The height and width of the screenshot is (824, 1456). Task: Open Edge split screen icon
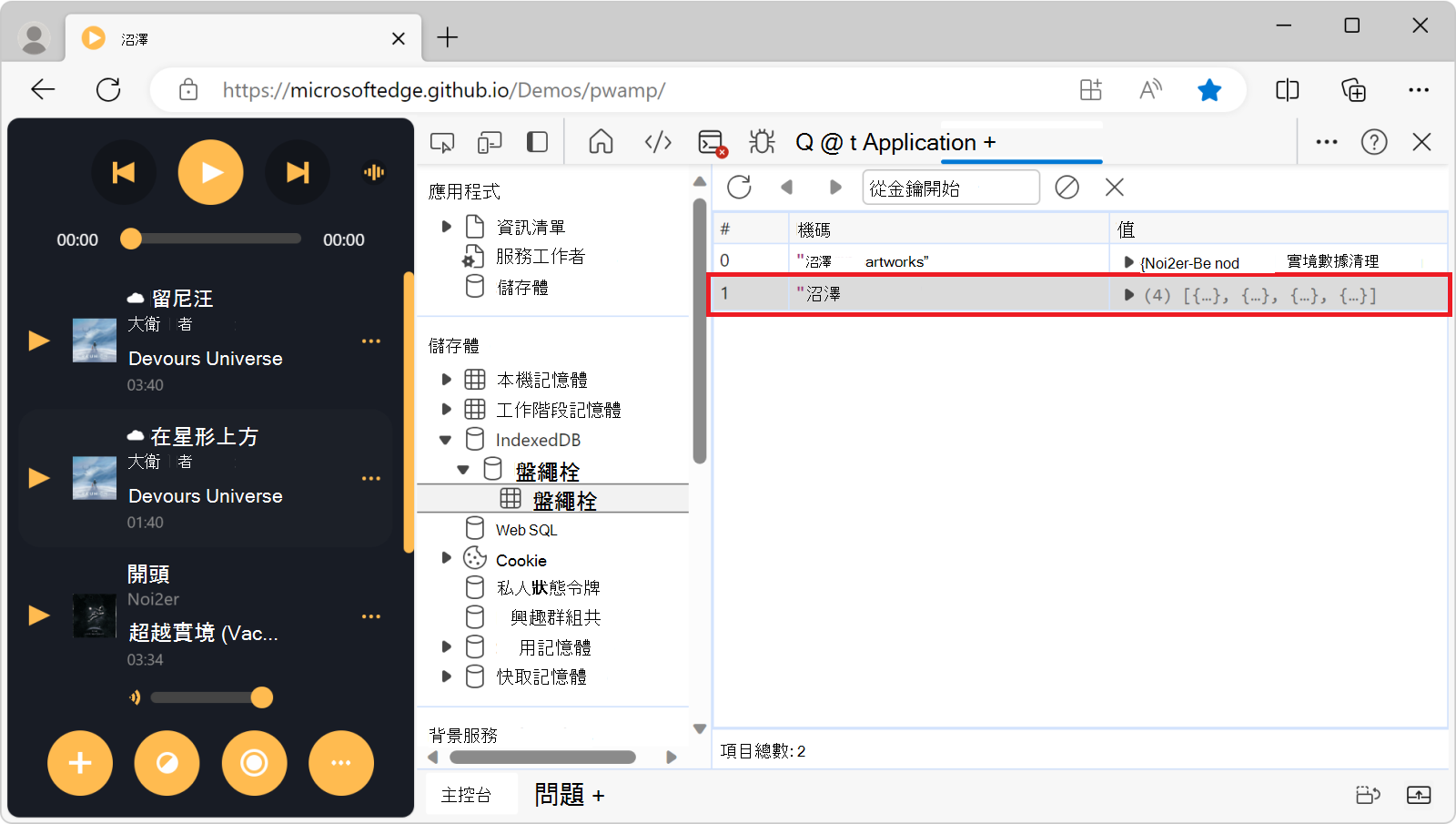tap(1288, 89)
